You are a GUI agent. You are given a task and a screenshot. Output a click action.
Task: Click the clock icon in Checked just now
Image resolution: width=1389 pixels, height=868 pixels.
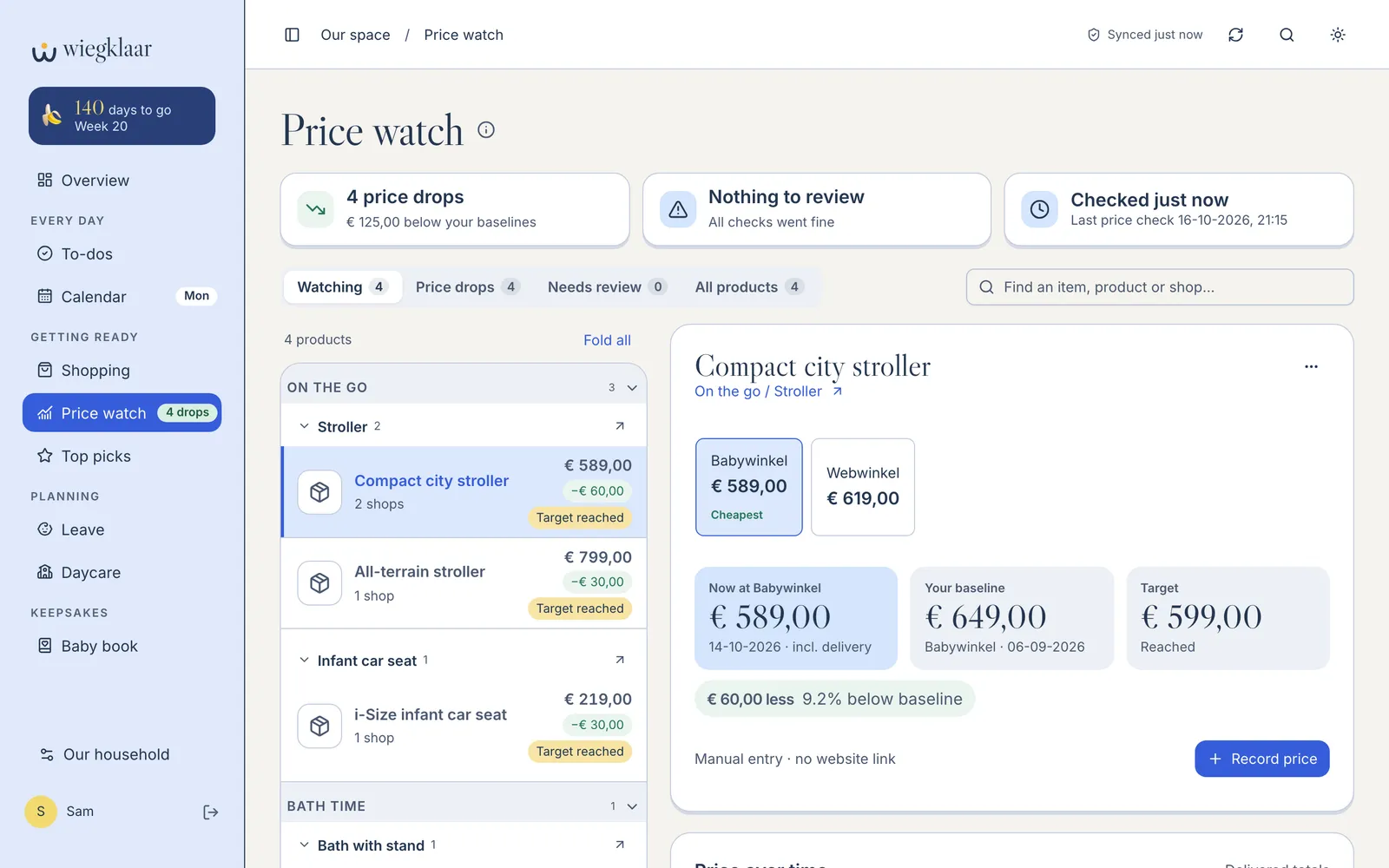tap(1039, 209)
